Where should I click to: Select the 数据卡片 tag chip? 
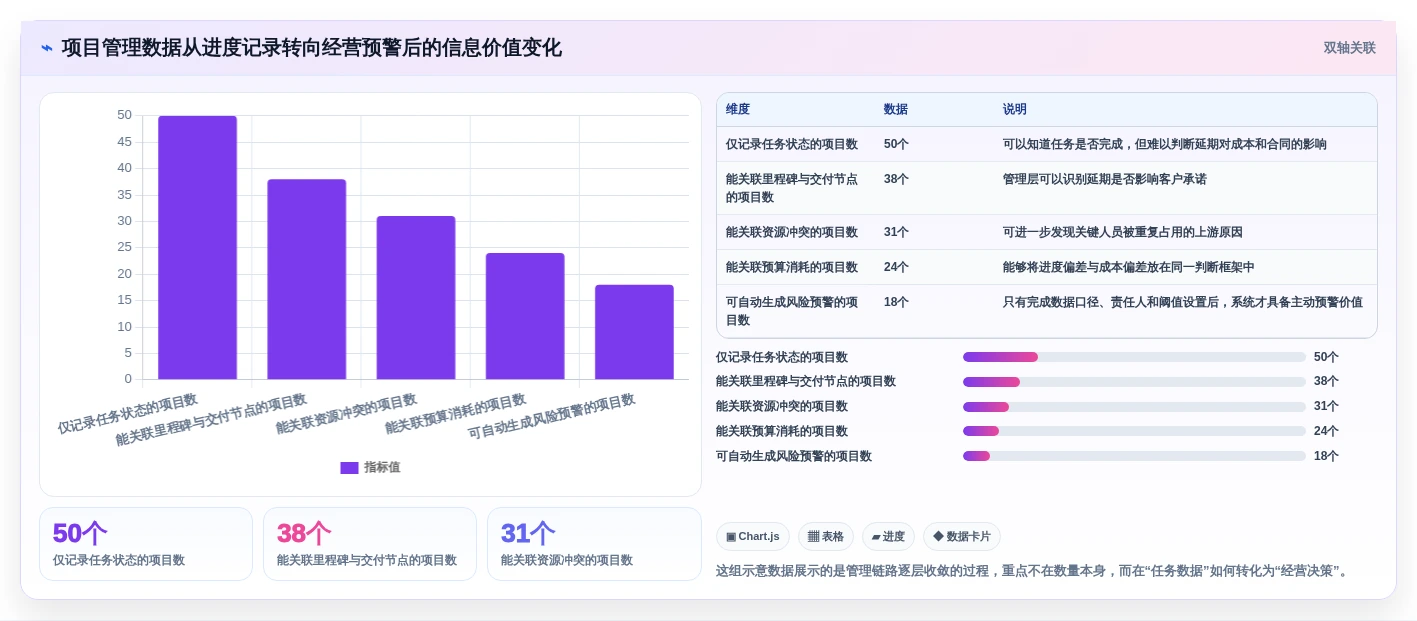pos(962,537)
